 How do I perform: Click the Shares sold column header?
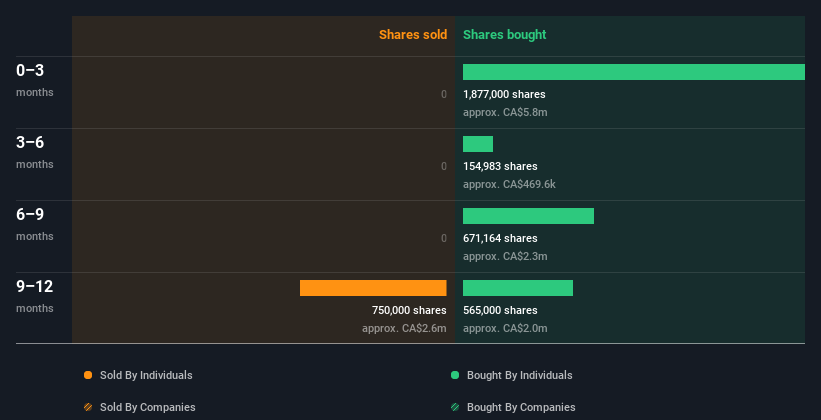tap(413, 35)
